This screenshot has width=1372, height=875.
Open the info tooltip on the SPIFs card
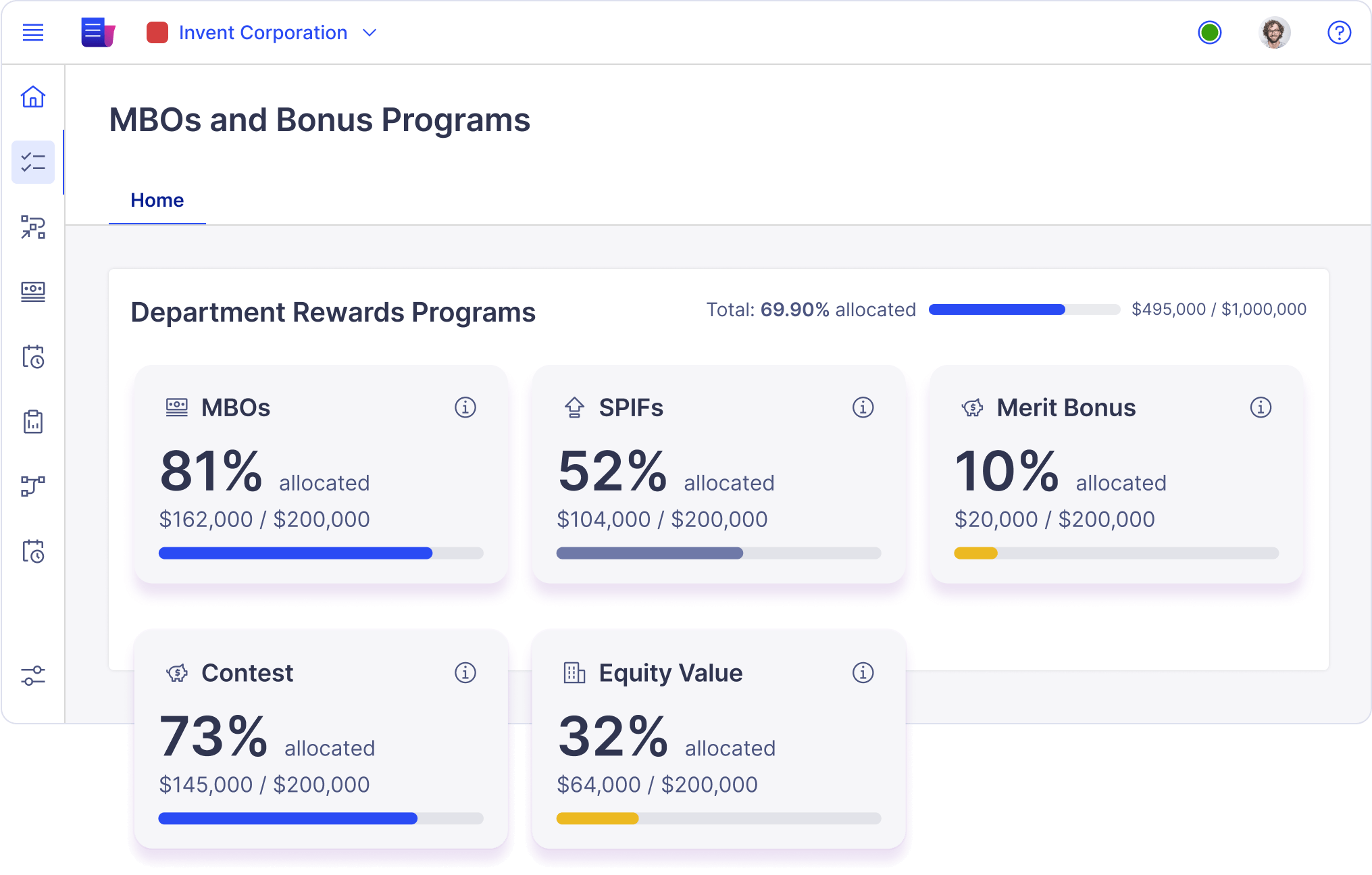(862, 407)
